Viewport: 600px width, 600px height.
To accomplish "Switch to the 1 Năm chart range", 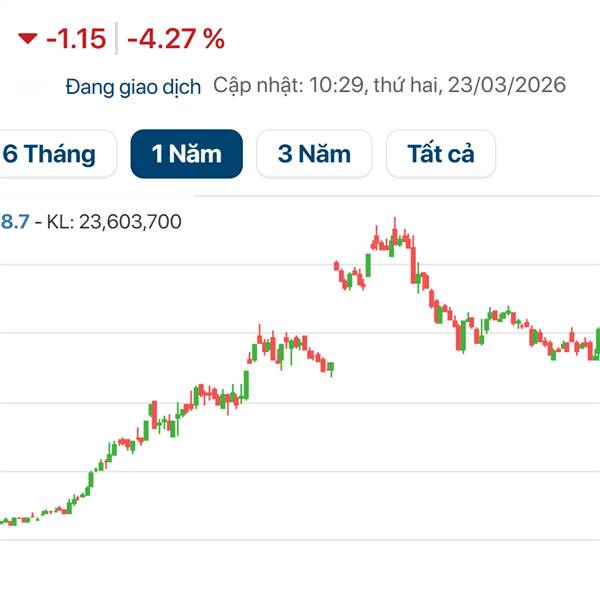I will click(186, 154).
